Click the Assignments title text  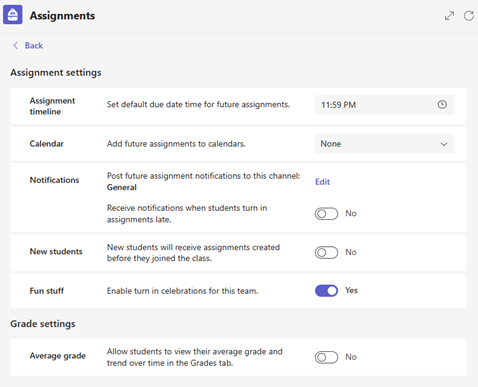point(62,16)
